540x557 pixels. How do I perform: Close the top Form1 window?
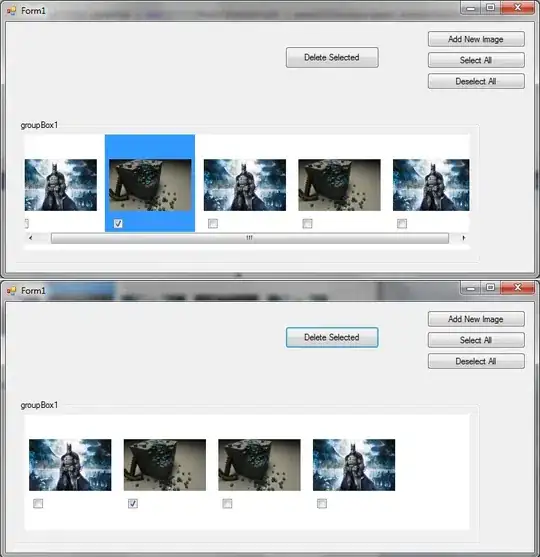click(x=517, y=8)
